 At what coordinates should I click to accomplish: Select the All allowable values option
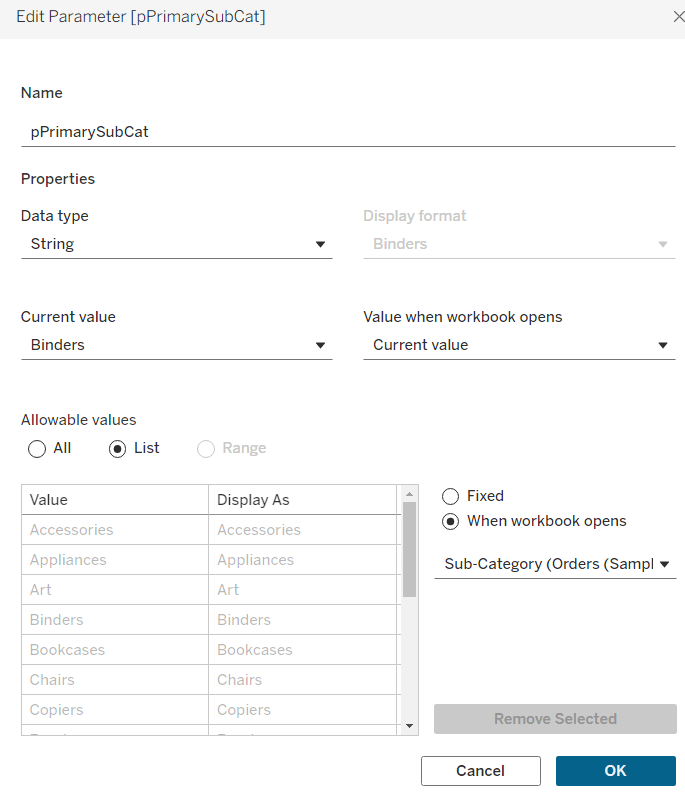click(38, 448)
